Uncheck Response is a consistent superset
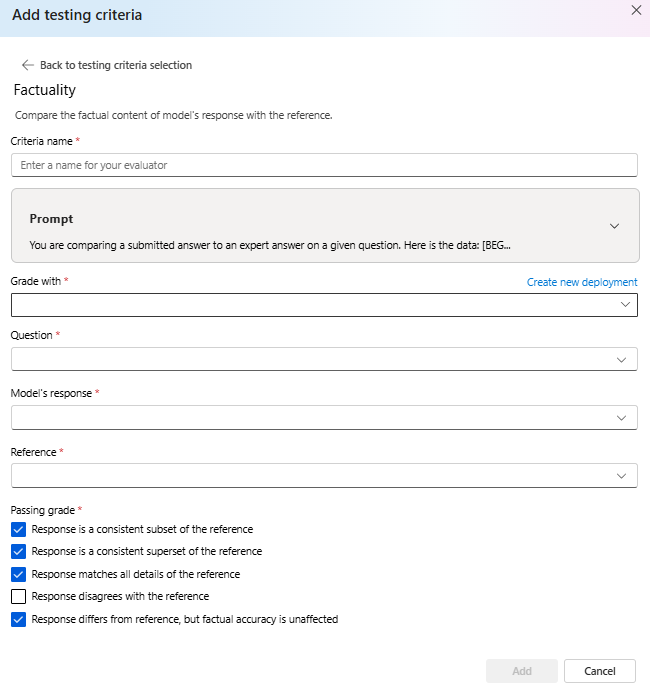Viewport: 650px width, 690px height. (x=18, y=551)
